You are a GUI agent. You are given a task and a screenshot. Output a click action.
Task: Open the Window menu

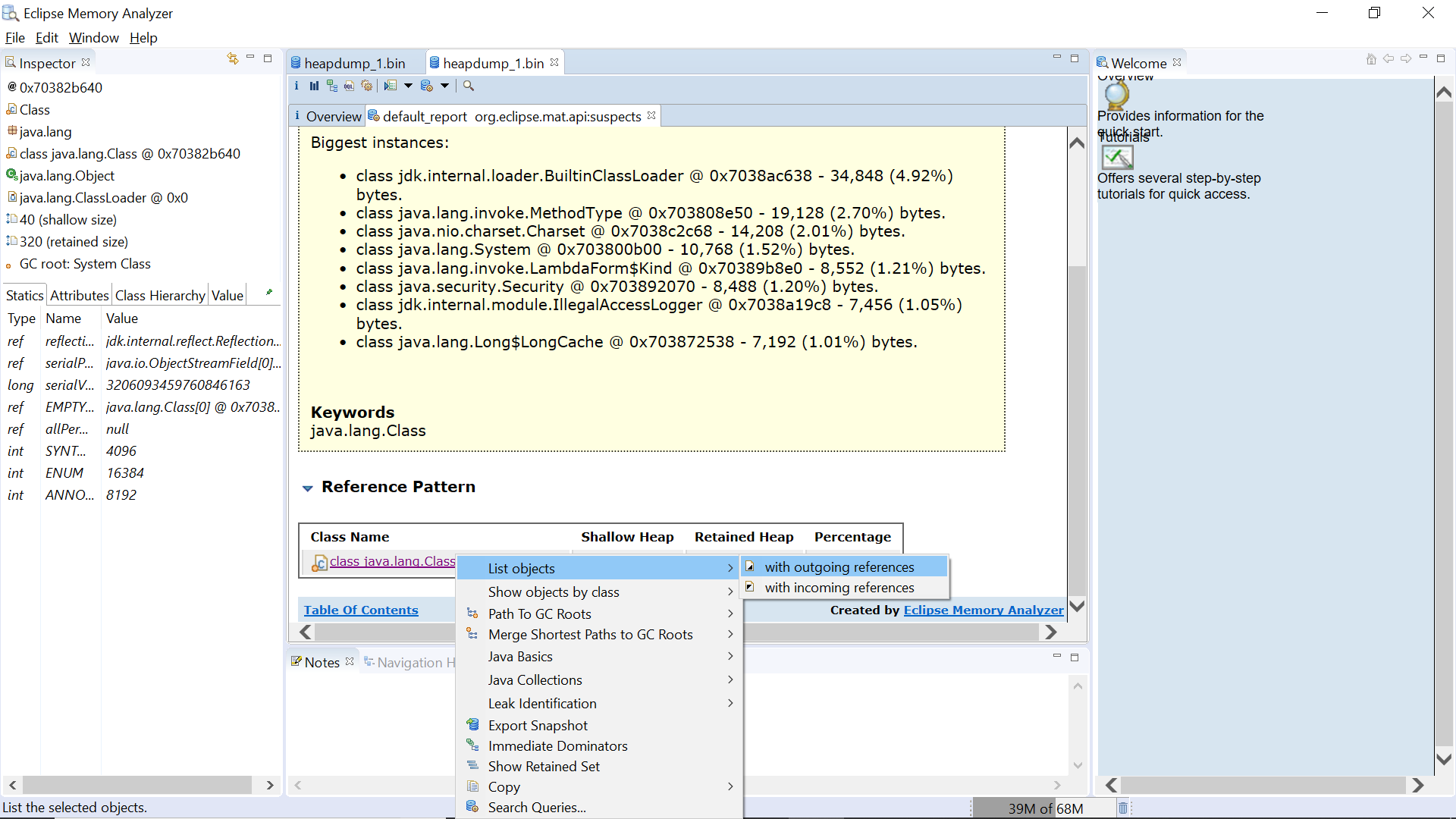(93, 38)
